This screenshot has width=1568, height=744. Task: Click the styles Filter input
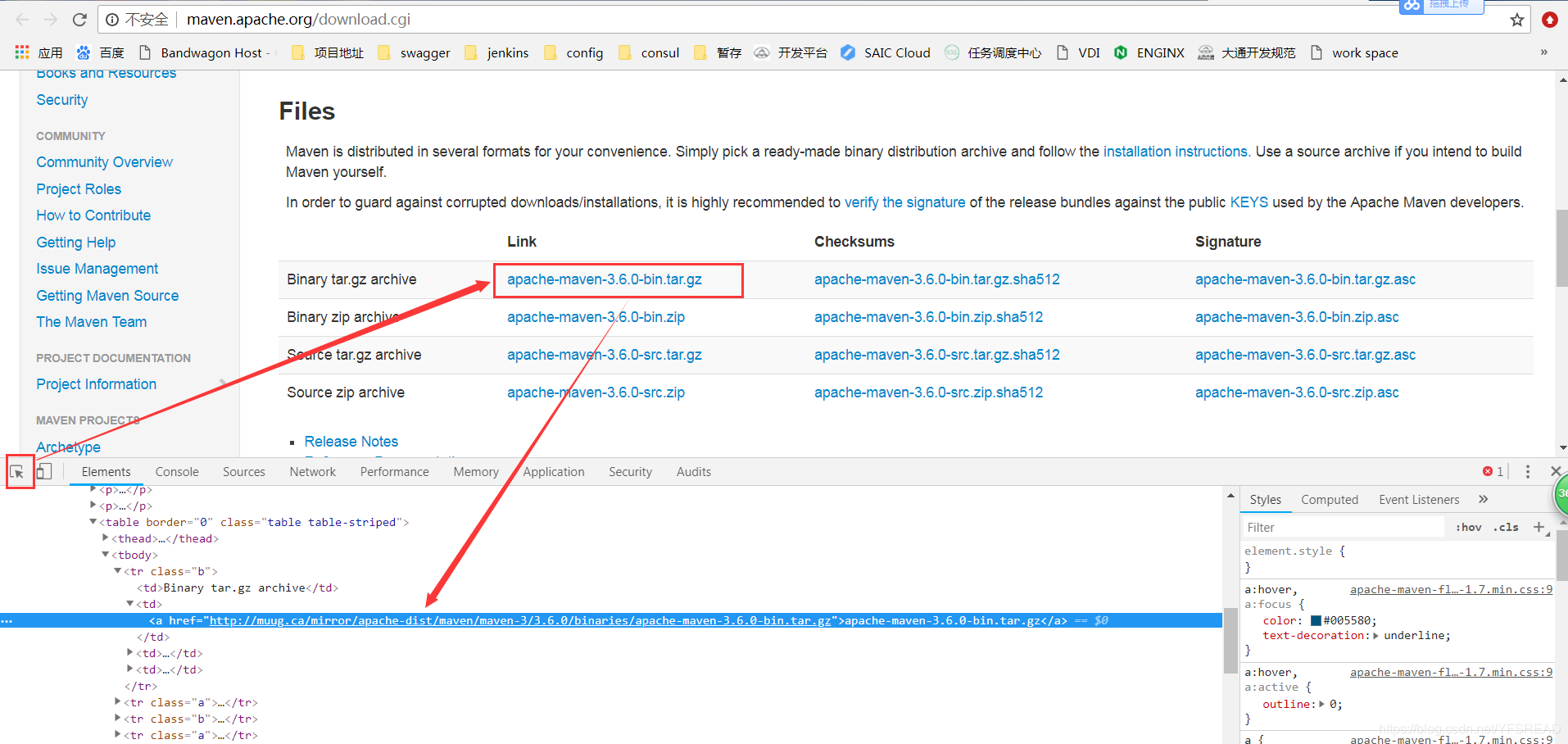[x=1344, y=528]
